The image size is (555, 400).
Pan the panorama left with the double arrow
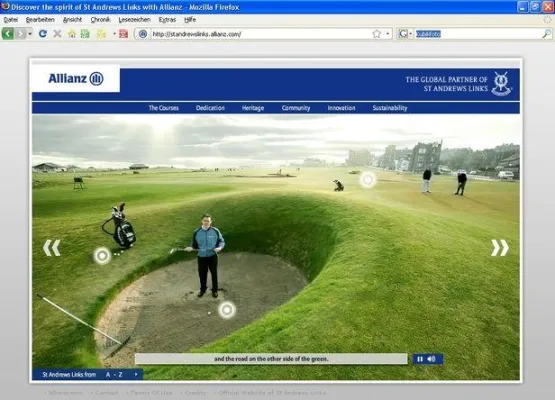pyautogui.click(x=52, y=248)
